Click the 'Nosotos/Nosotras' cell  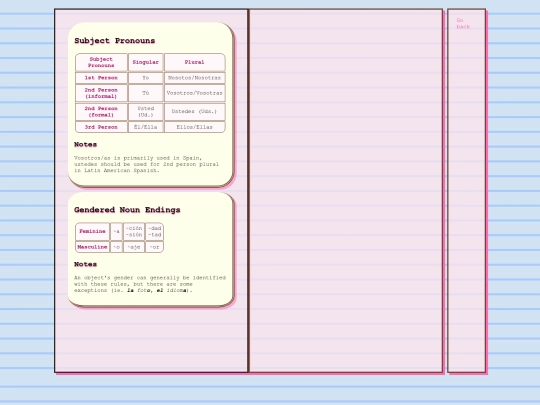click(x=195, y=78)
